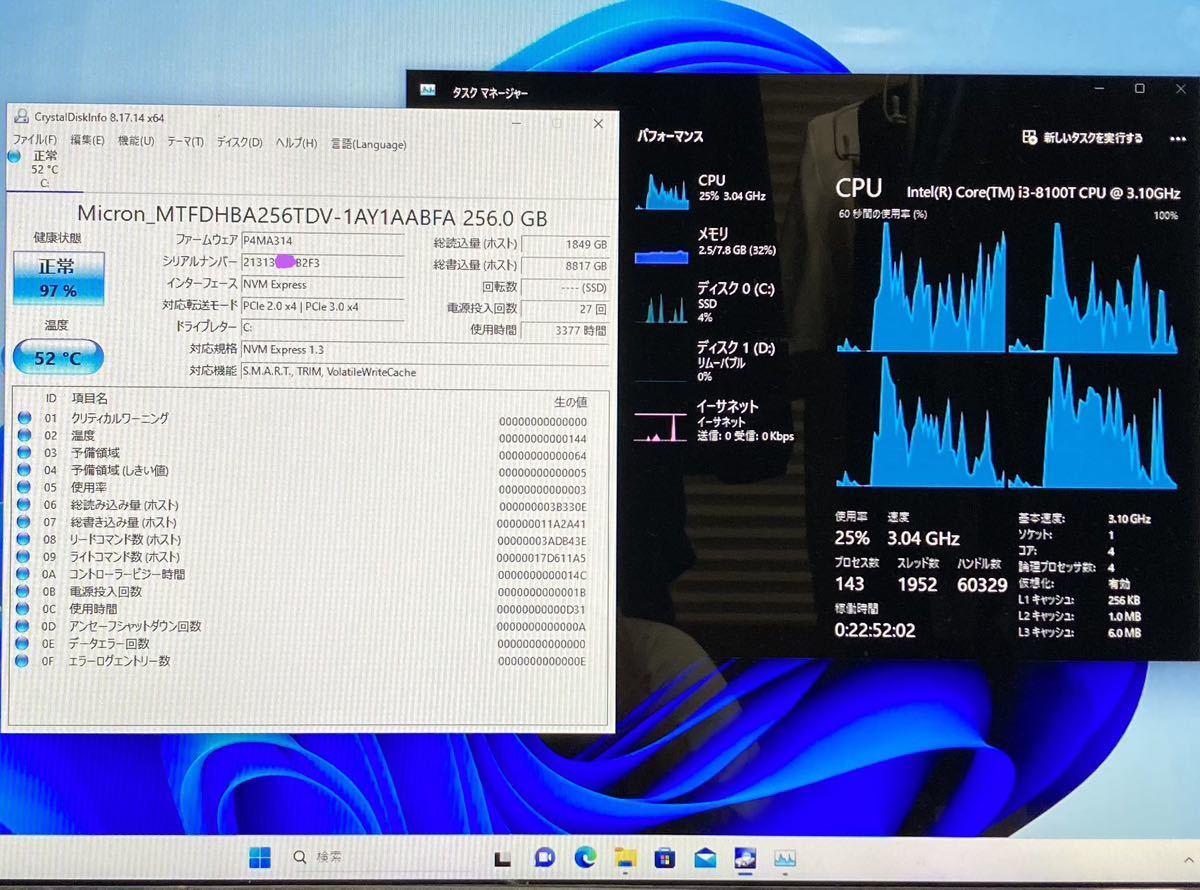Open Microsoft Store from the taskbar
1200x890 pixels.
click(665, 857)
